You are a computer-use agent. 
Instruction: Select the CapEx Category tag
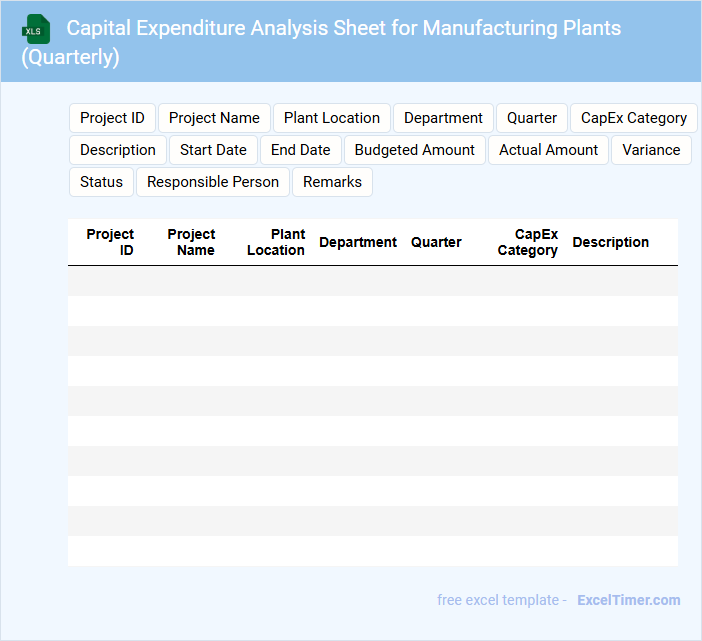634,118
